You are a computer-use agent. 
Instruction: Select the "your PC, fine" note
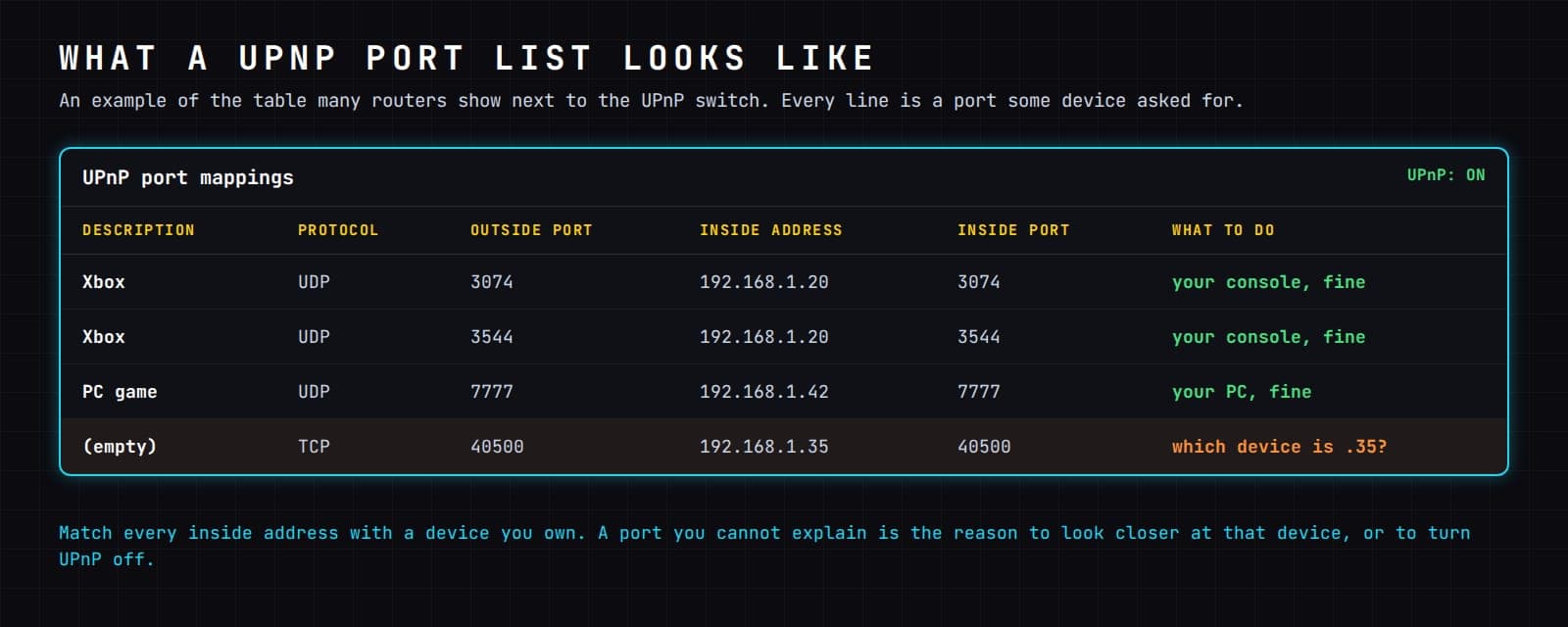[x=1242, y=392]
